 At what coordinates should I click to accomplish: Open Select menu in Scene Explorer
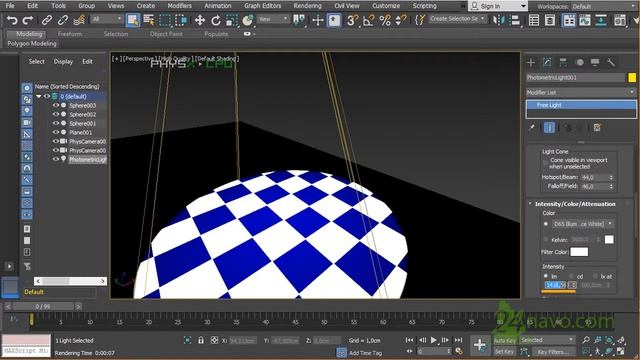tap(36, 62)
